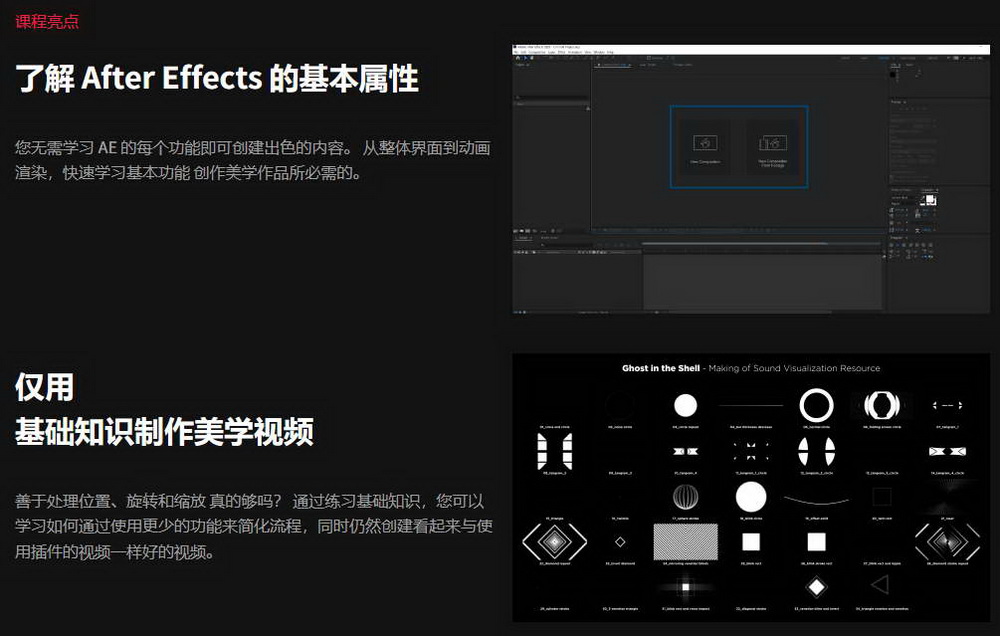The height and width of the screenshot is (636, 1000).
Task: Click the white diamond with outline border
Action: tap(816, 587)
